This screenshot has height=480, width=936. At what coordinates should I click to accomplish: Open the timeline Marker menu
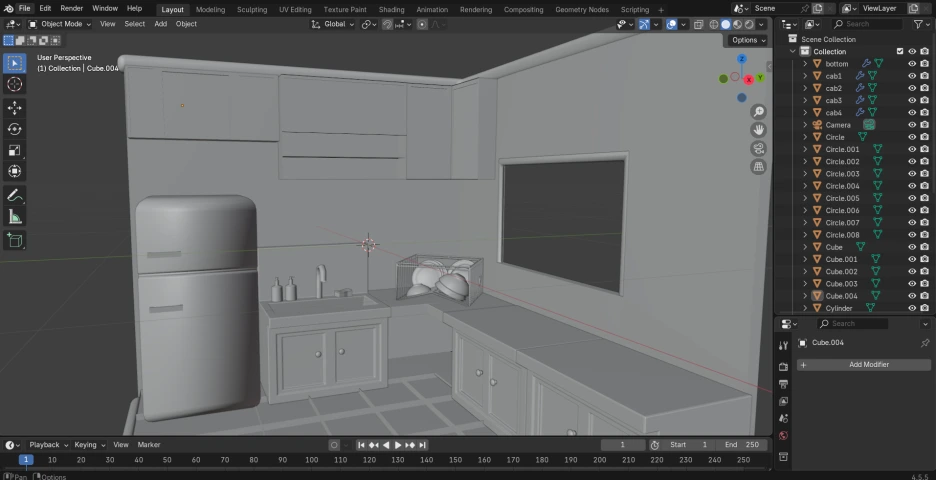click(x=149, y=445)
